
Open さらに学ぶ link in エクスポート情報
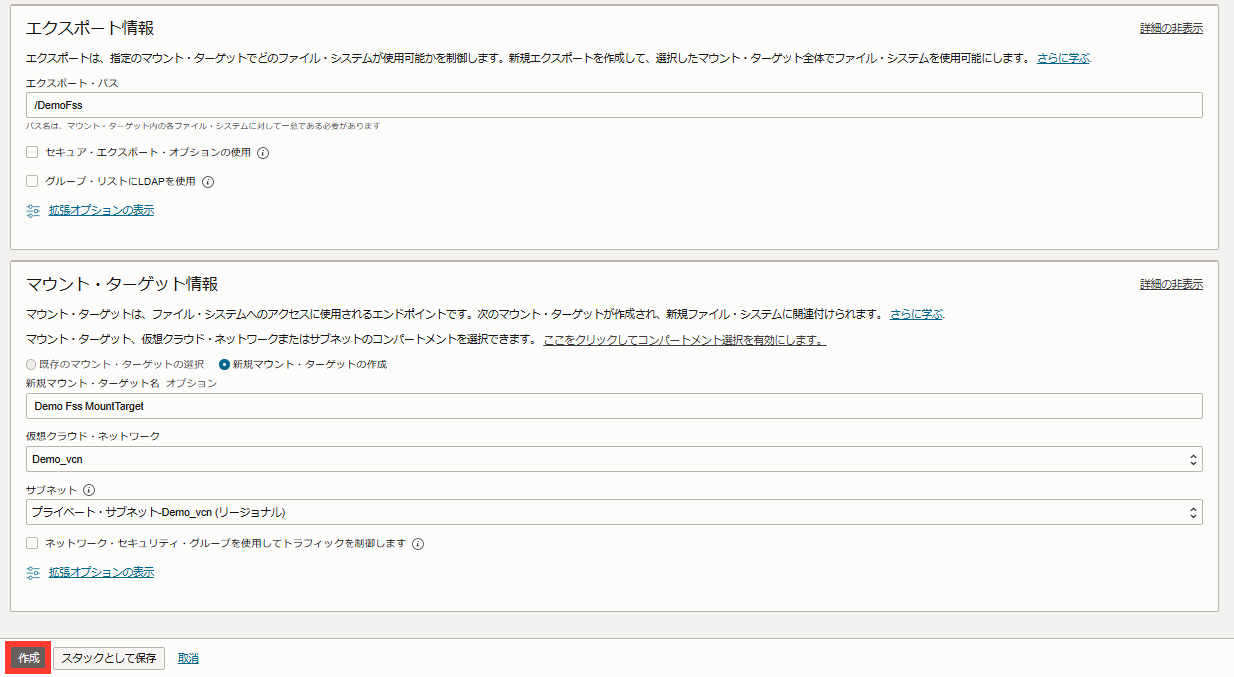[1063, 58]
